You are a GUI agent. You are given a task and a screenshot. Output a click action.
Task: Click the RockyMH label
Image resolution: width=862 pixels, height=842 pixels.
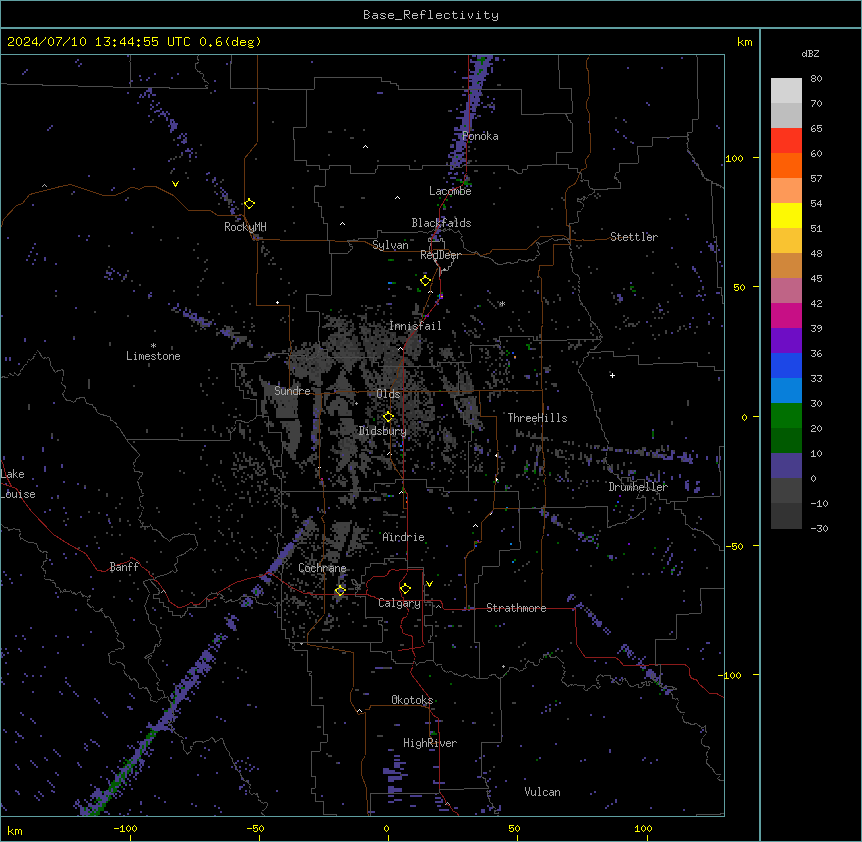[x=245, y=227]
